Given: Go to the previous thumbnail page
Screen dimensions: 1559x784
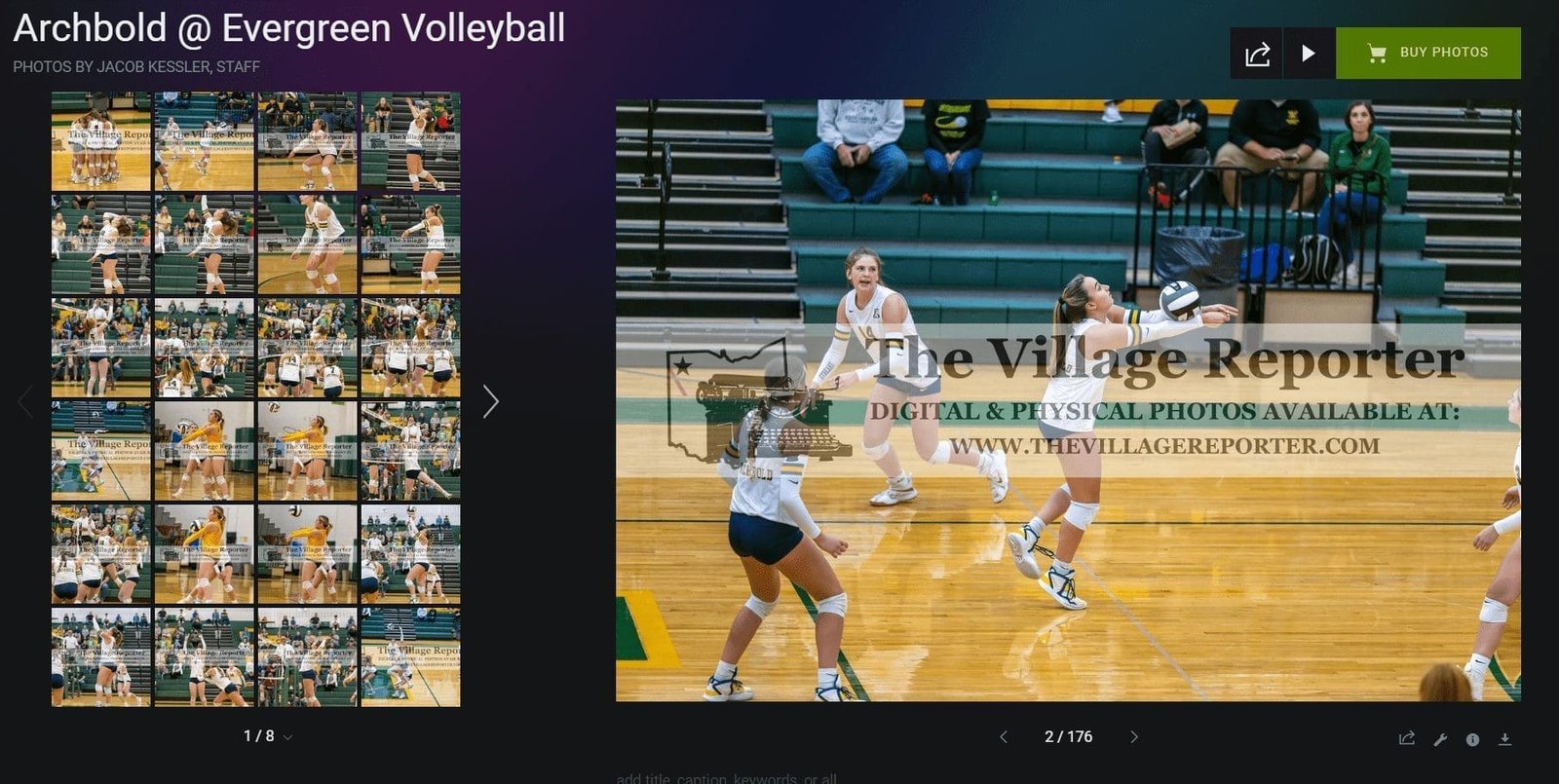Looking at the screenshot, I should (25, 401).
